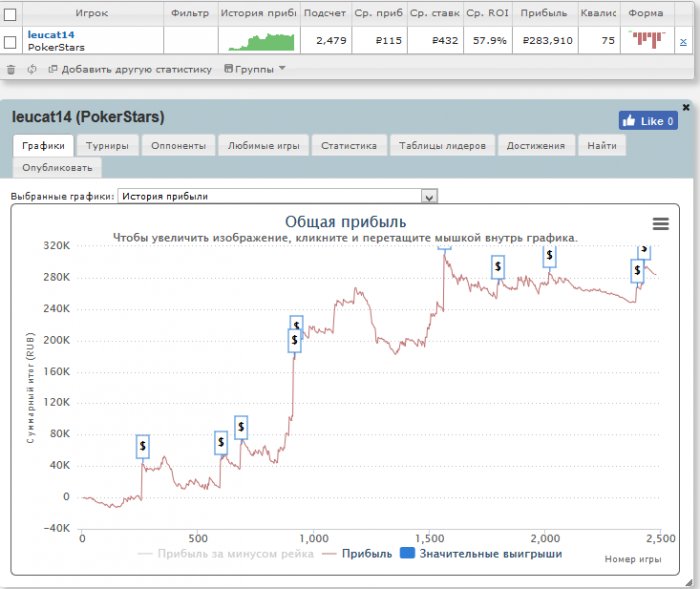Click profit value ₽283,910 cell
This screenshot has height=589, width=700.
(547, 41)
